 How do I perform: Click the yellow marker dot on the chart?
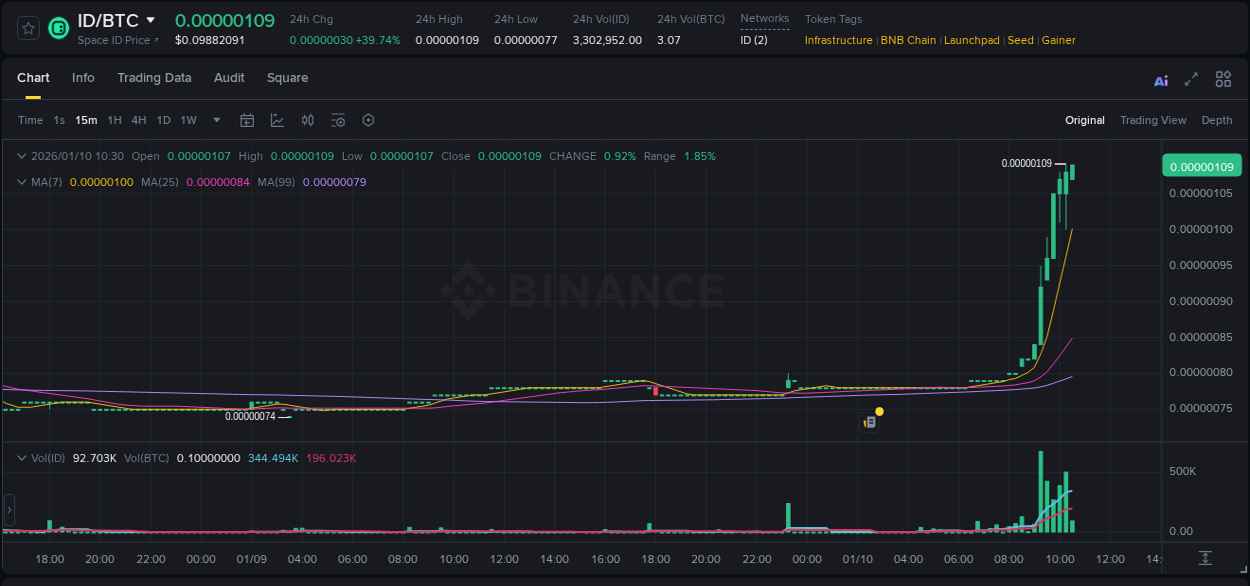coord(878,412)
